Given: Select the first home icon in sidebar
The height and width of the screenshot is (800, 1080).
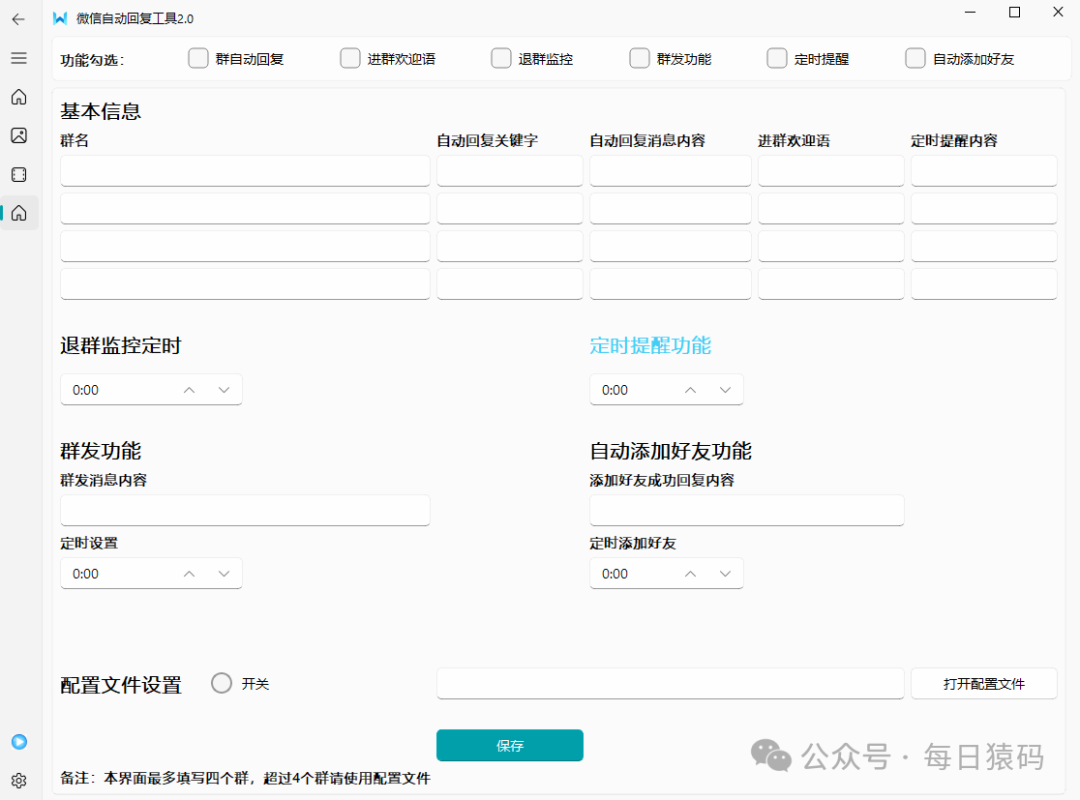Looking at the screenshot, I should [18, 97].
